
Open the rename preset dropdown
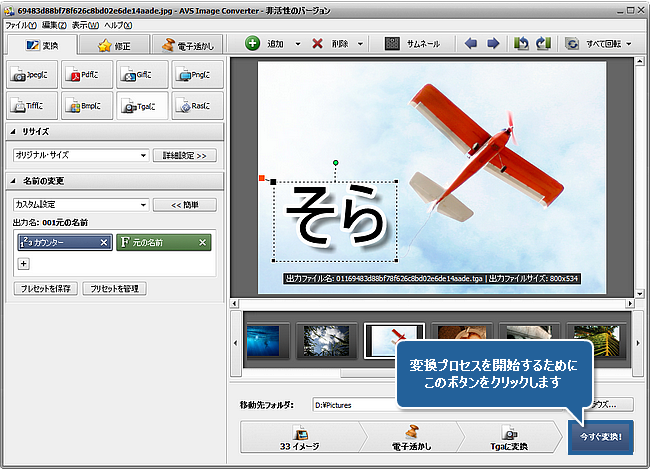point(143,205)
